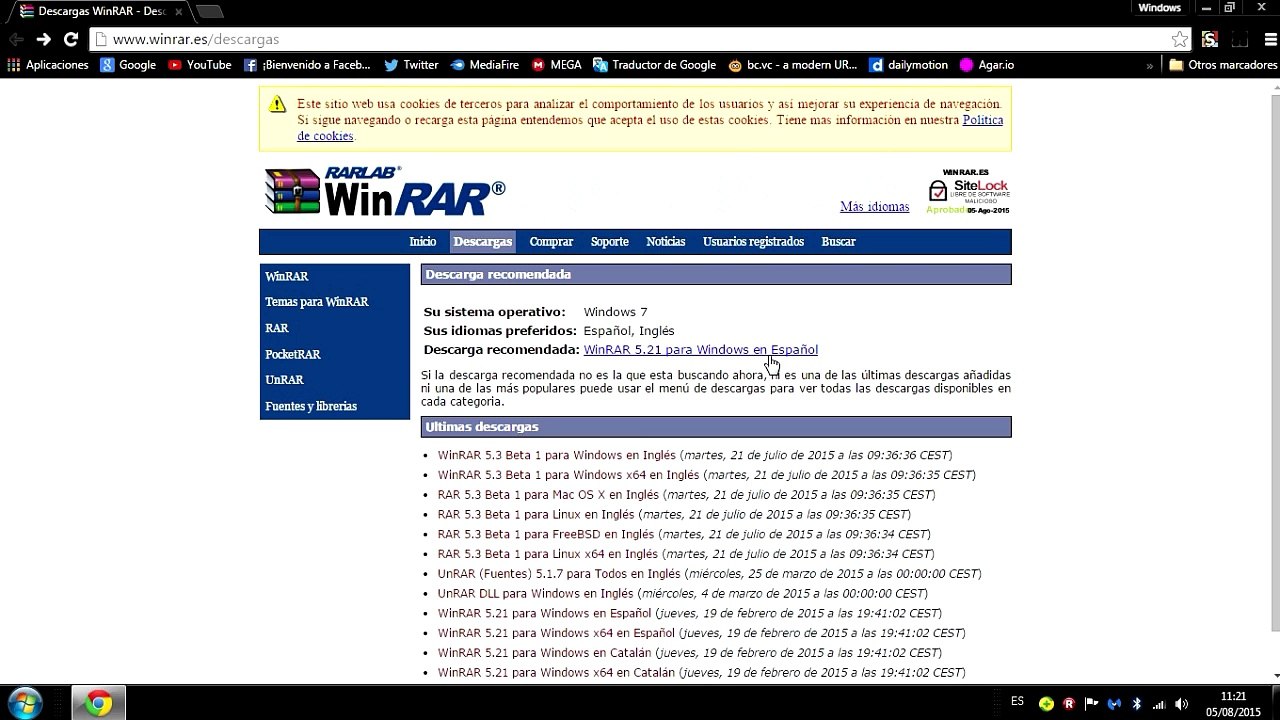Viewport: 1280px width, 720px height.
Task: Open UnRAR DLL para Windows en Inglés
Action: [x=535, y=594]
